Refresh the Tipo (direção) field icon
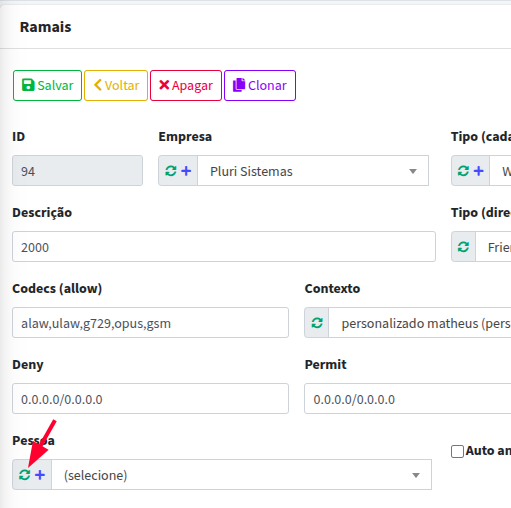 coord(463,247)
